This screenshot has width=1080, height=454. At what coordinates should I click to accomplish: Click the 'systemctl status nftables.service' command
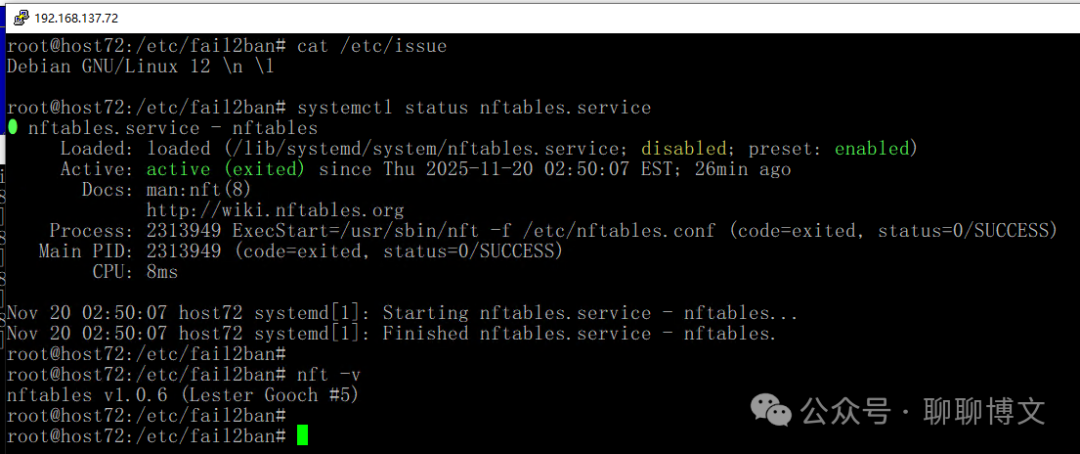click(x=474, y=107)
